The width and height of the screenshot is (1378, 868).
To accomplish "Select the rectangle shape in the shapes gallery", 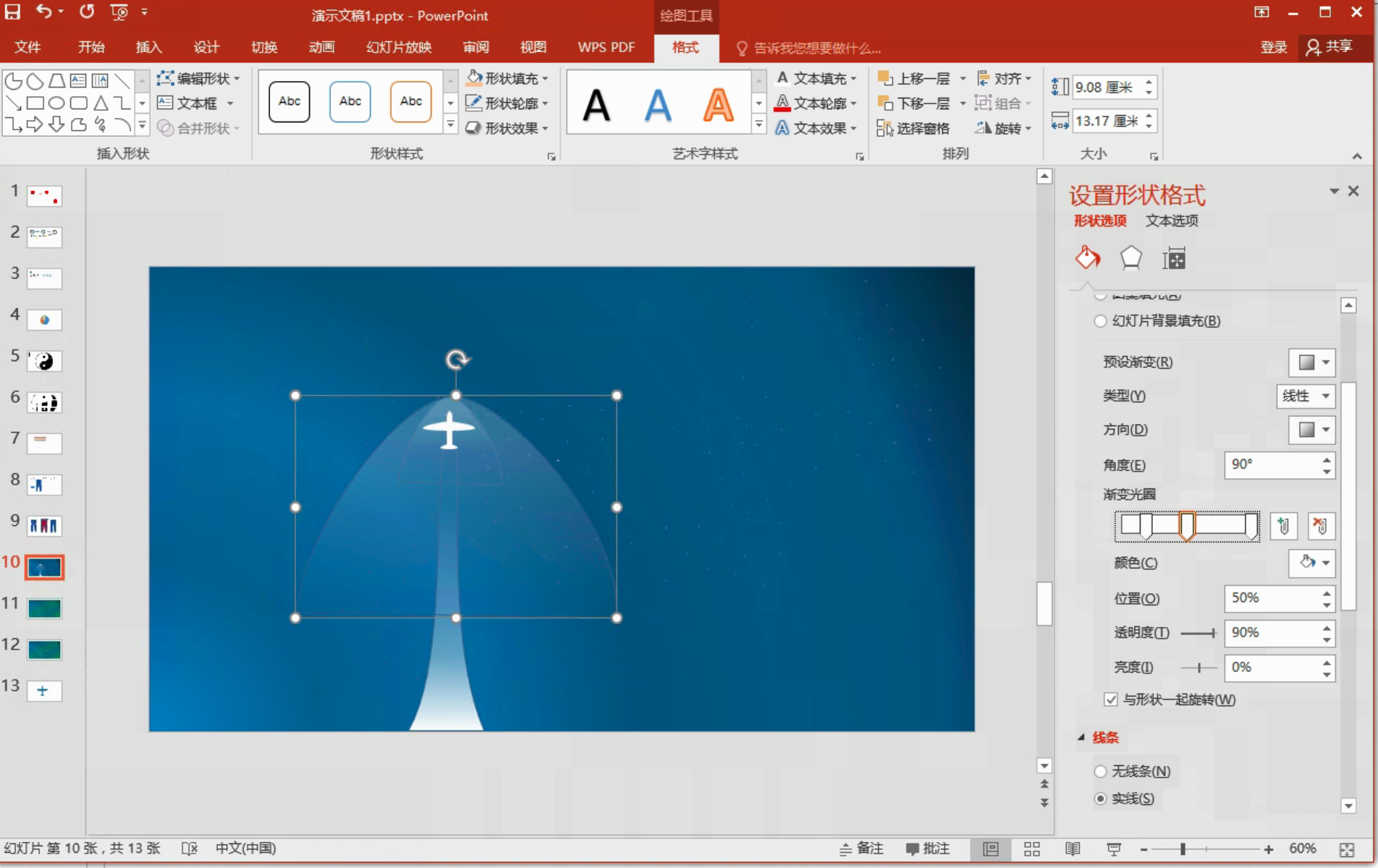I will click(35, 103).
